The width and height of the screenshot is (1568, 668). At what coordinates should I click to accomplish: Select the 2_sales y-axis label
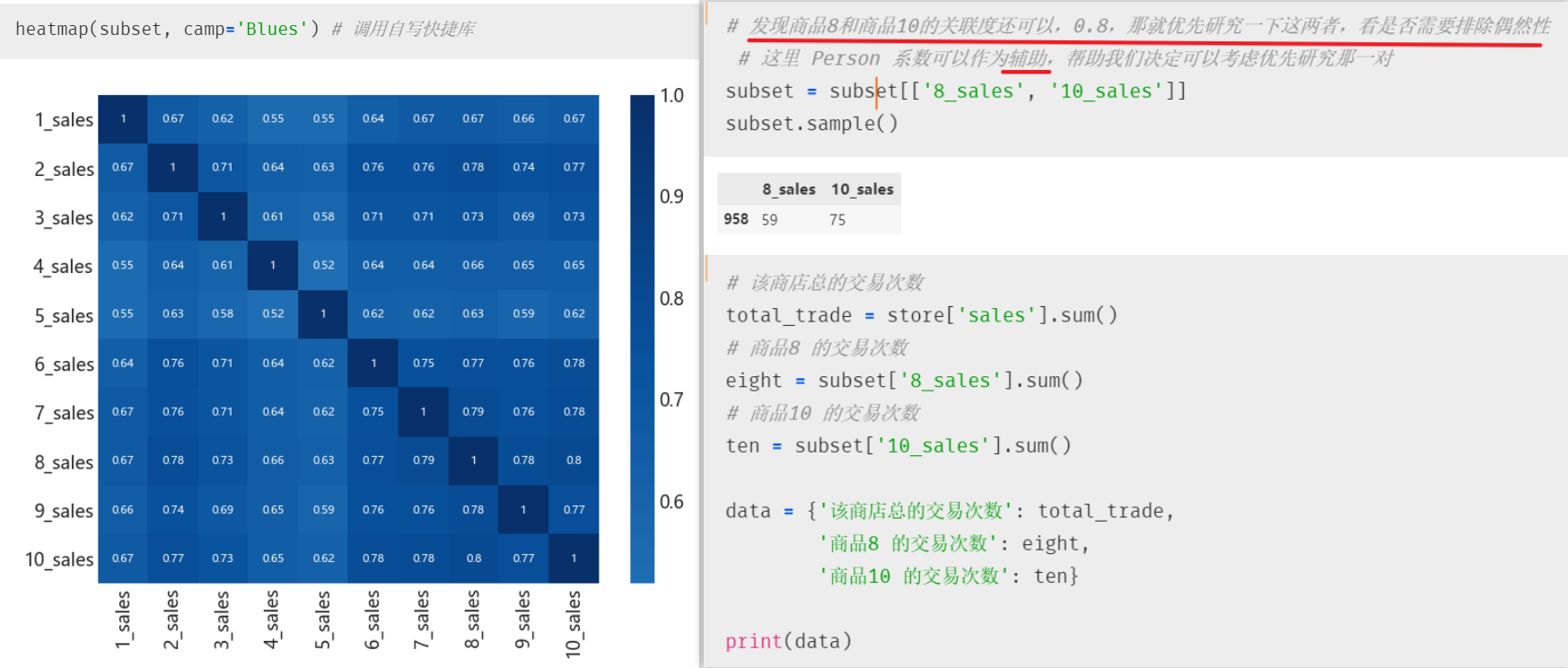click(x=64, y=169)
